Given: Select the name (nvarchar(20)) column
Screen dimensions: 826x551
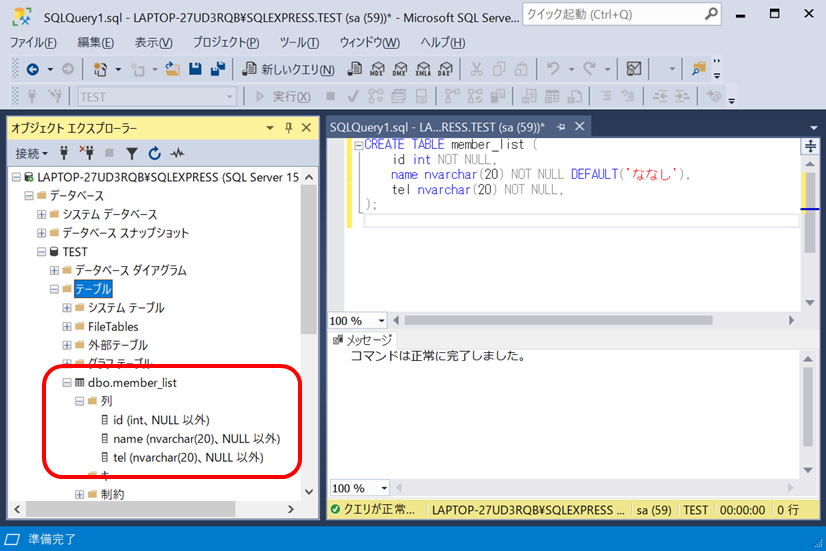Looking at the screenshot, I should click(x=196, y=439).
